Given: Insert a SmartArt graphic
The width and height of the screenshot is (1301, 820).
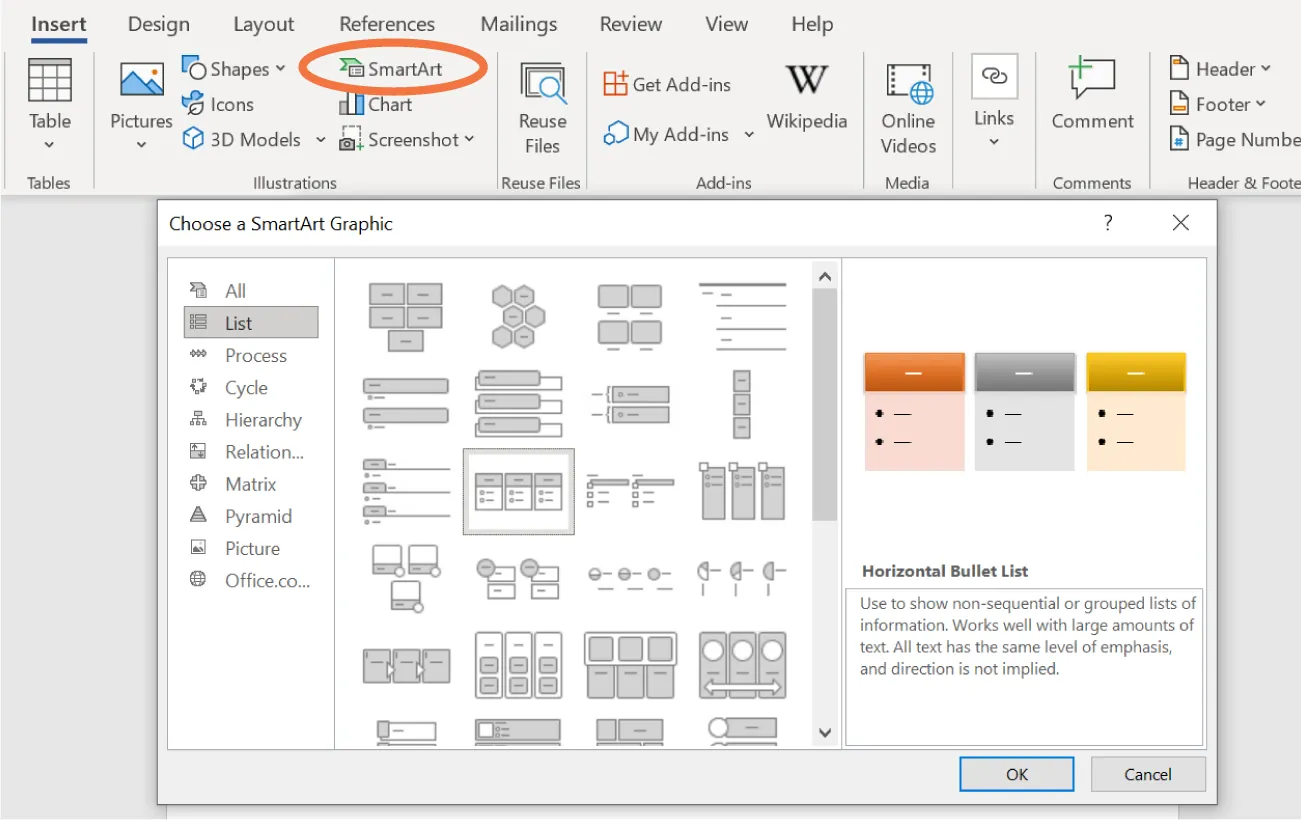Looking at the screenshot, I should click(x=391, y=68).
